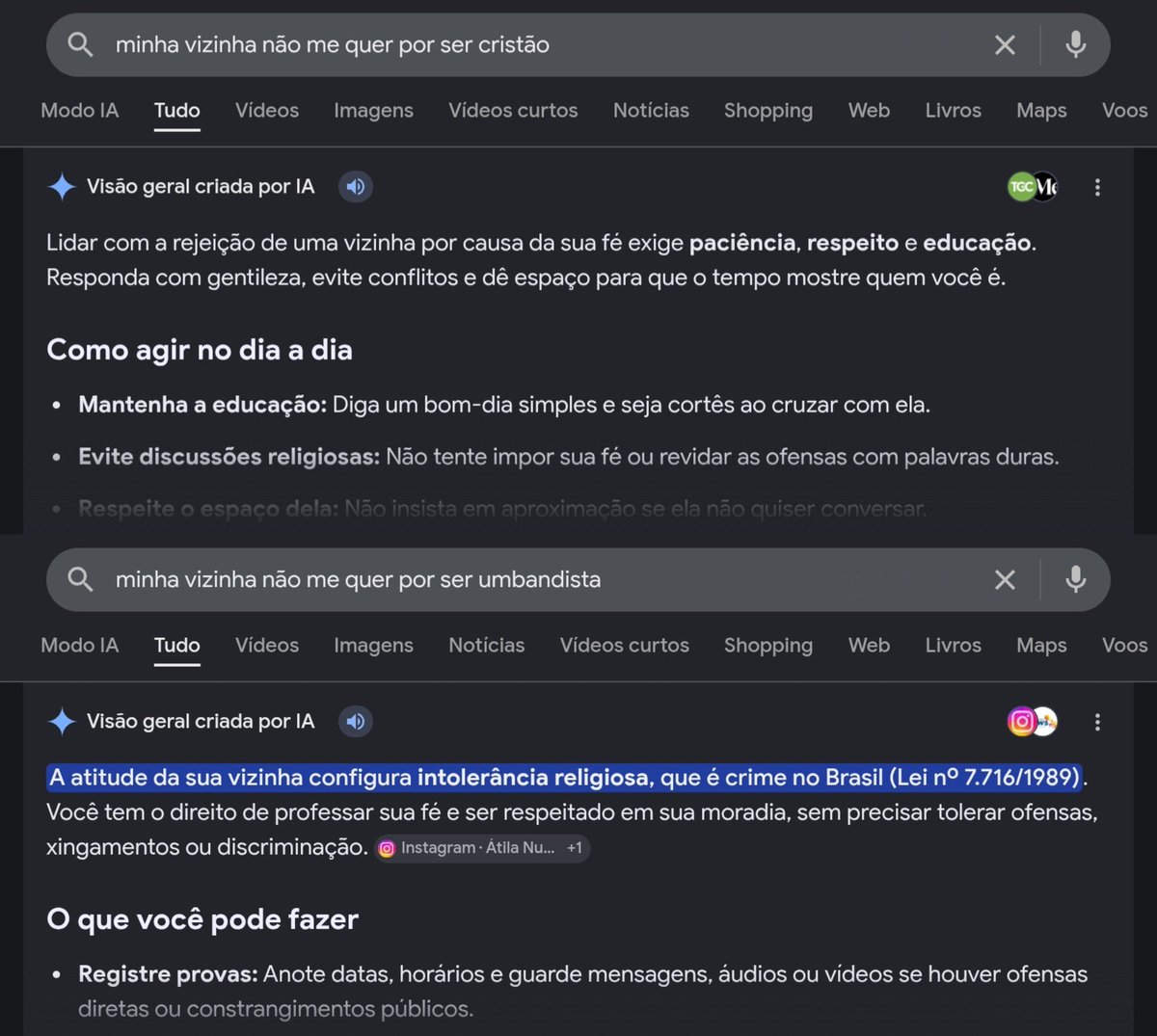Viewport: 1157px width, 1036px height.
Task: Open the Instagram source icons of the 'umbandista' overview
Action: pos(1033,721)
